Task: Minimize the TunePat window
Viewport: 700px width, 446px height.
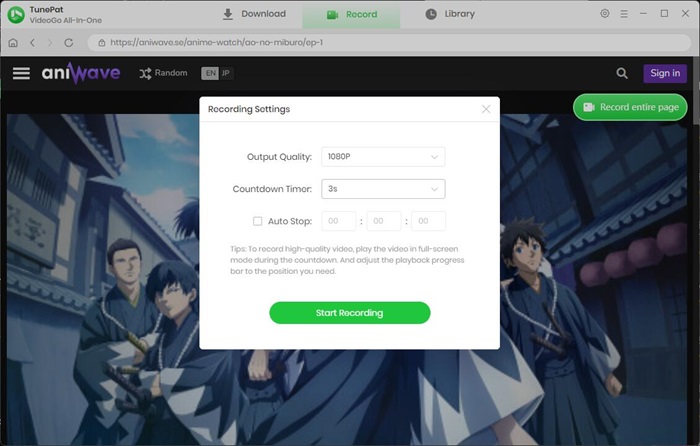Action: pos(643,14)
